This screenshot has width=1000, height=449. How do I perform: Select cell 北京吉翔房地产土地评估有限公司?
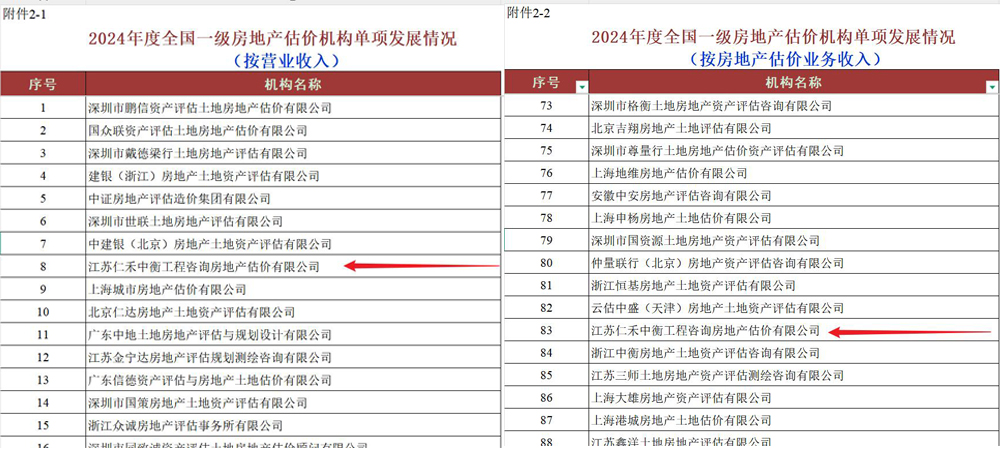tap(681, 128)
